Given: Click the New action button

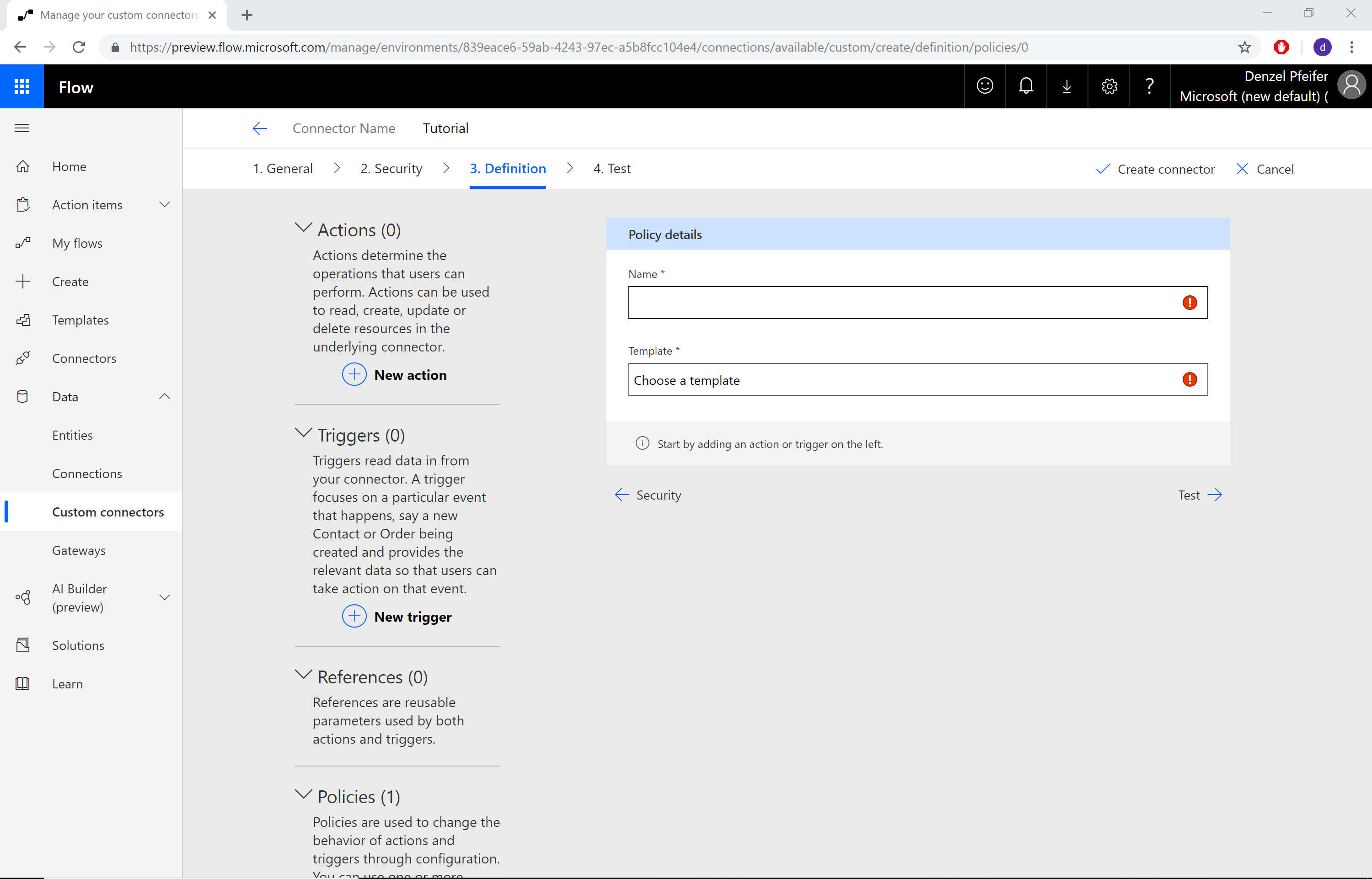Looking at the screenshot, I should 393,374.
